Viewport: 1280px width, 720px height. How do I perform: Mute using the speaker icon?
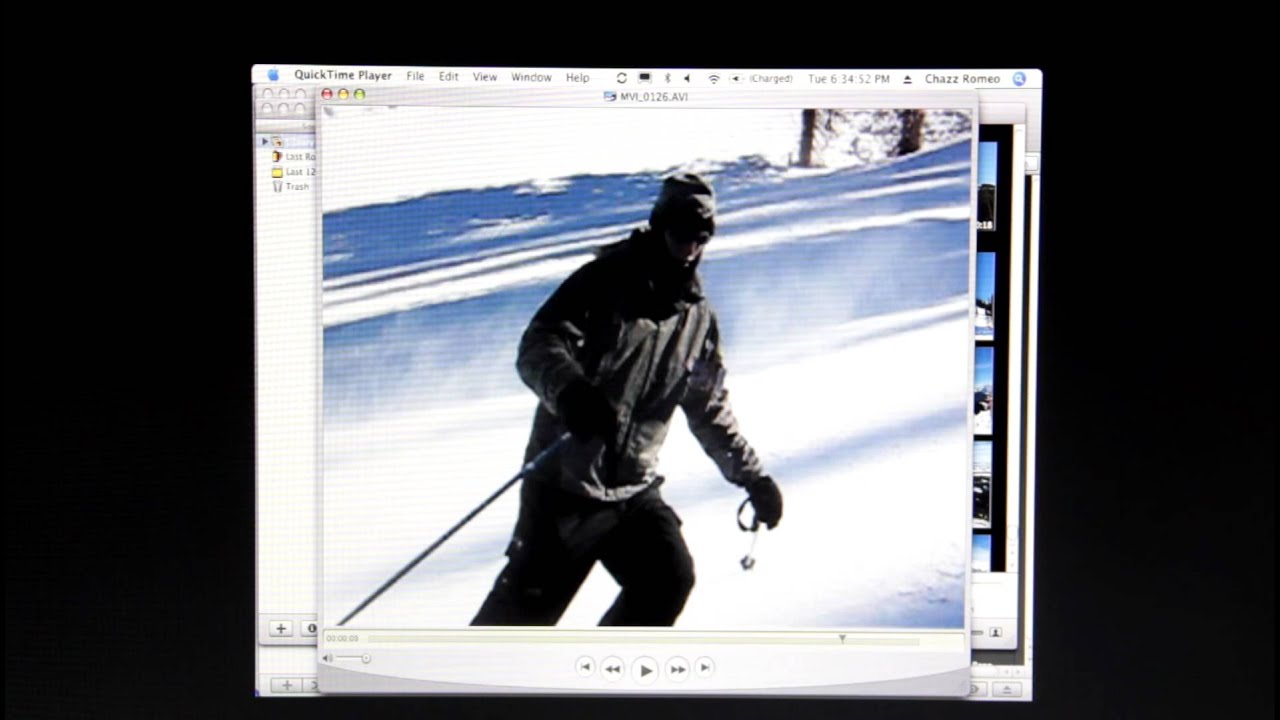point(328,658)
